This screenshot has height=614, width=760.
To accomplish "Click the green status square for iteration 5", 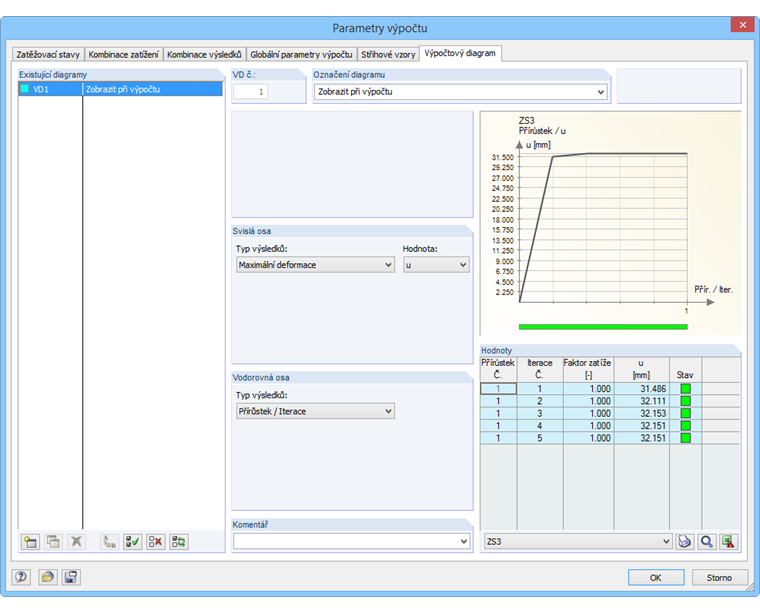I will coord(685,438).
